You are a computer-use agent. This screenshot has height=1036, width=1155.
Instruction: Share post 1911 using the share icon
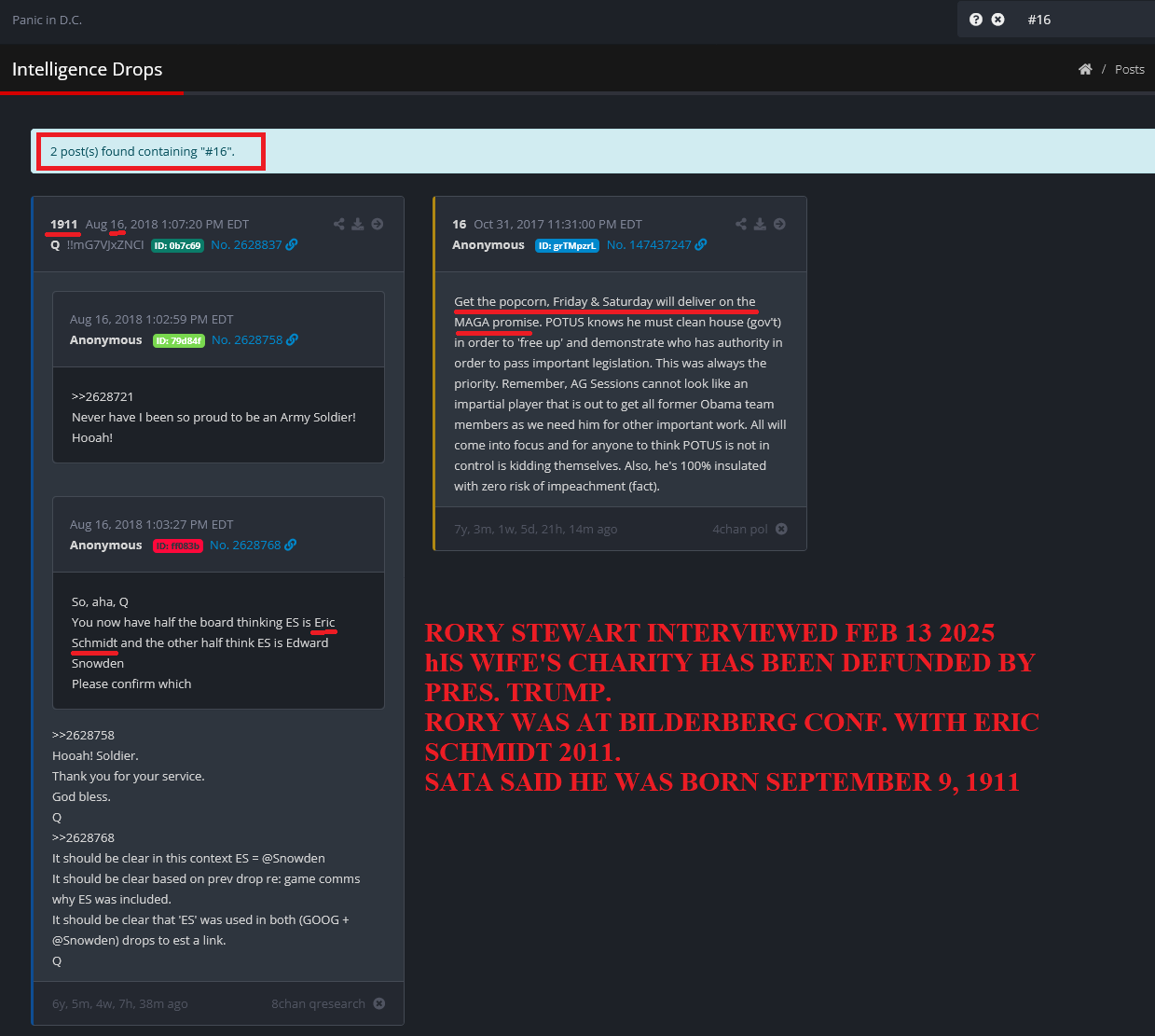tap(339, 224)
